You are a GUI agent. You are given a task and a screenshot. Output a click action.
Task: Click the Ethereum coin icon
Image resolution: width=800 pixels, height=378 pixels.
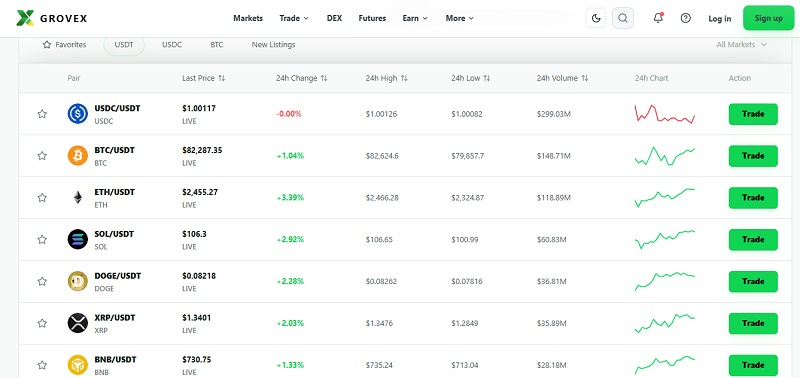click(x=78, y=197)
